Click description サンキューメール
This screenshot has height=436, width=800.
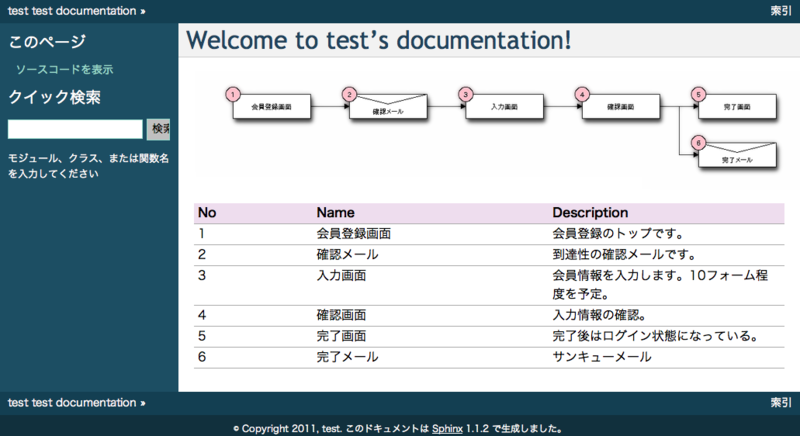pyautogui.click(x=602, y=357)
